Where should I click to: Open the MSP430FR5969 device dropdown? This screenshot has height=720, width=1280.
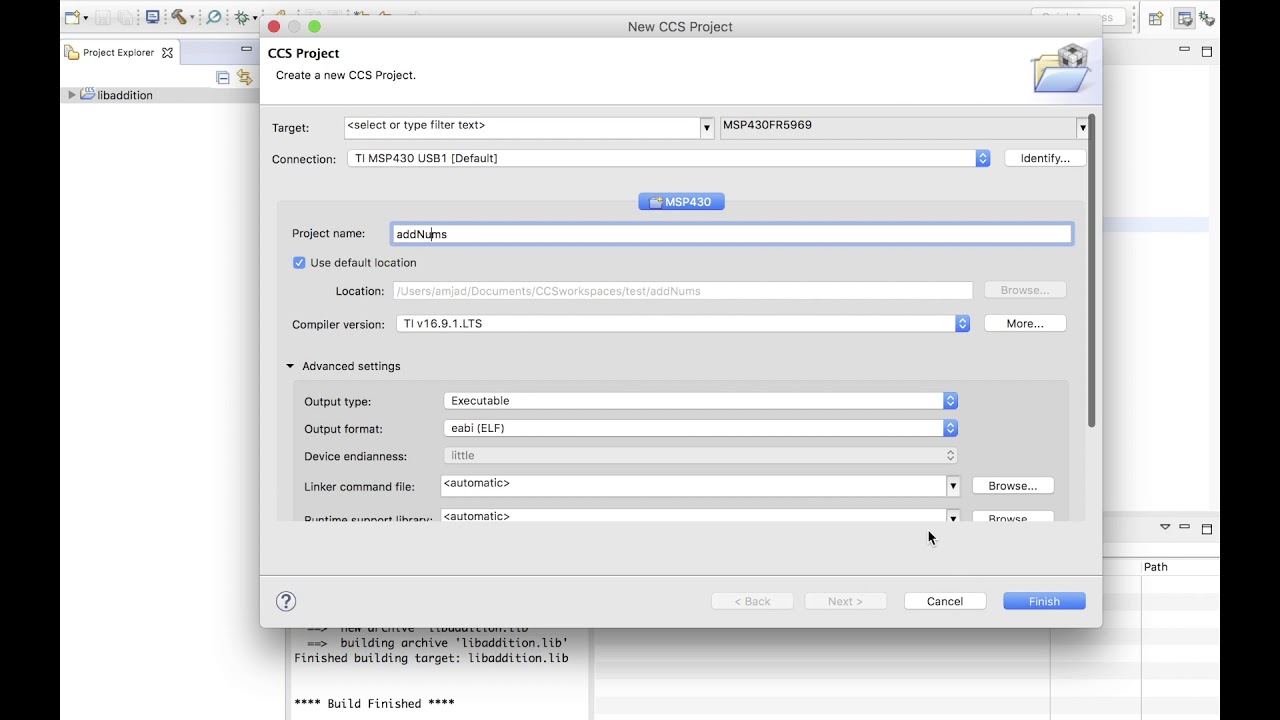click(1082, 128)
